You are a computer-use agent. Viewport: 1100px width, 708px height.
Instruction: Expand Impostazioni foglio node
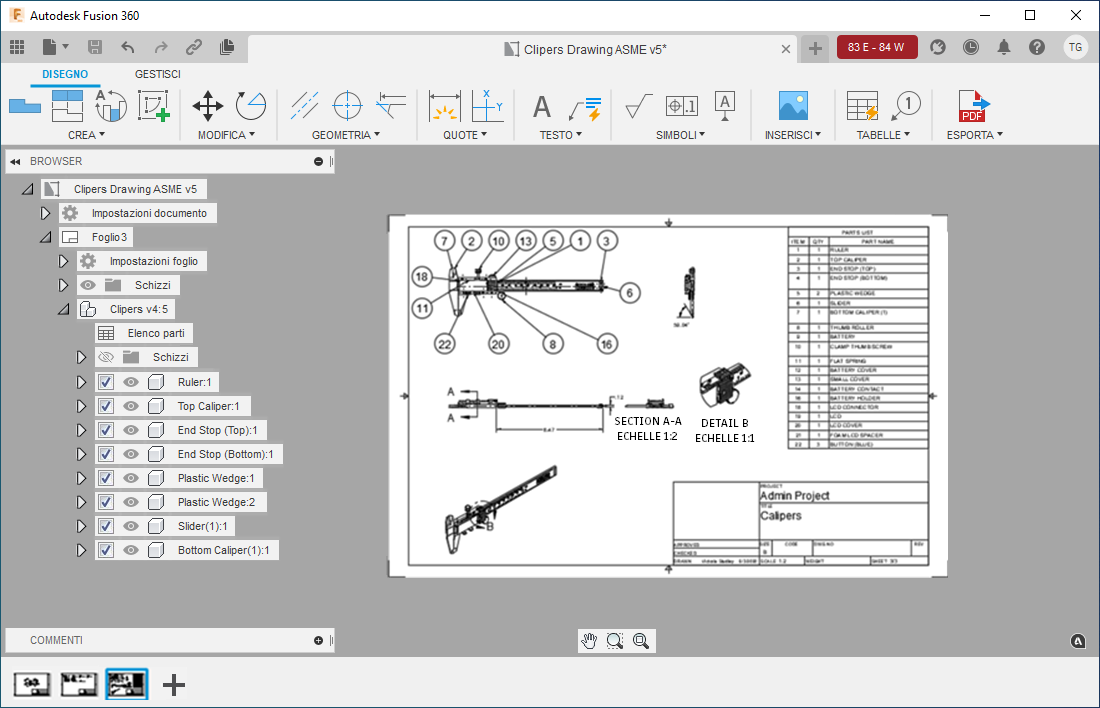[x=63, y=261]
